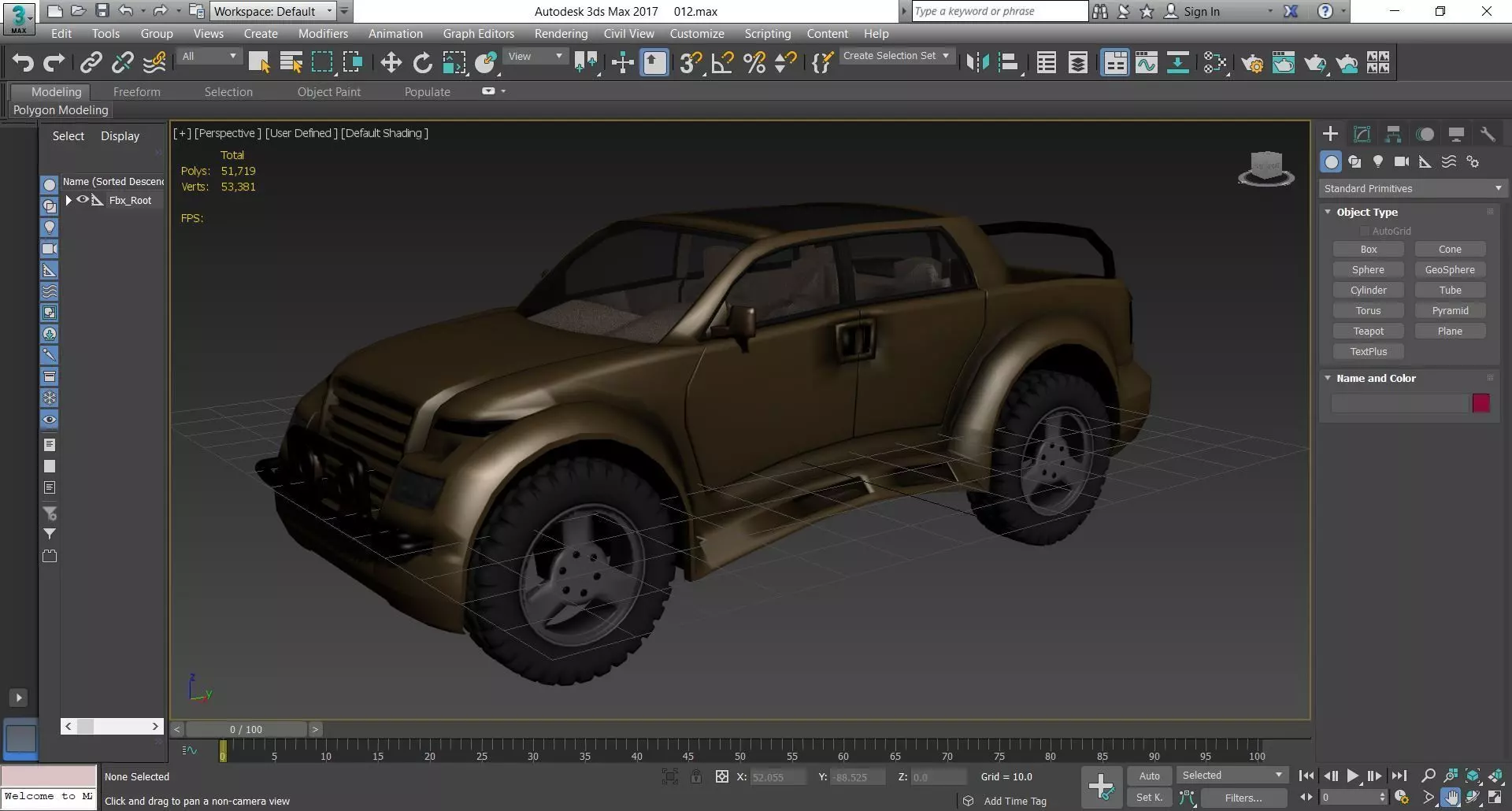1512x811 pixels.
Task: Open the Selected key filter dropdown
Action: [x=1232, y=776]
